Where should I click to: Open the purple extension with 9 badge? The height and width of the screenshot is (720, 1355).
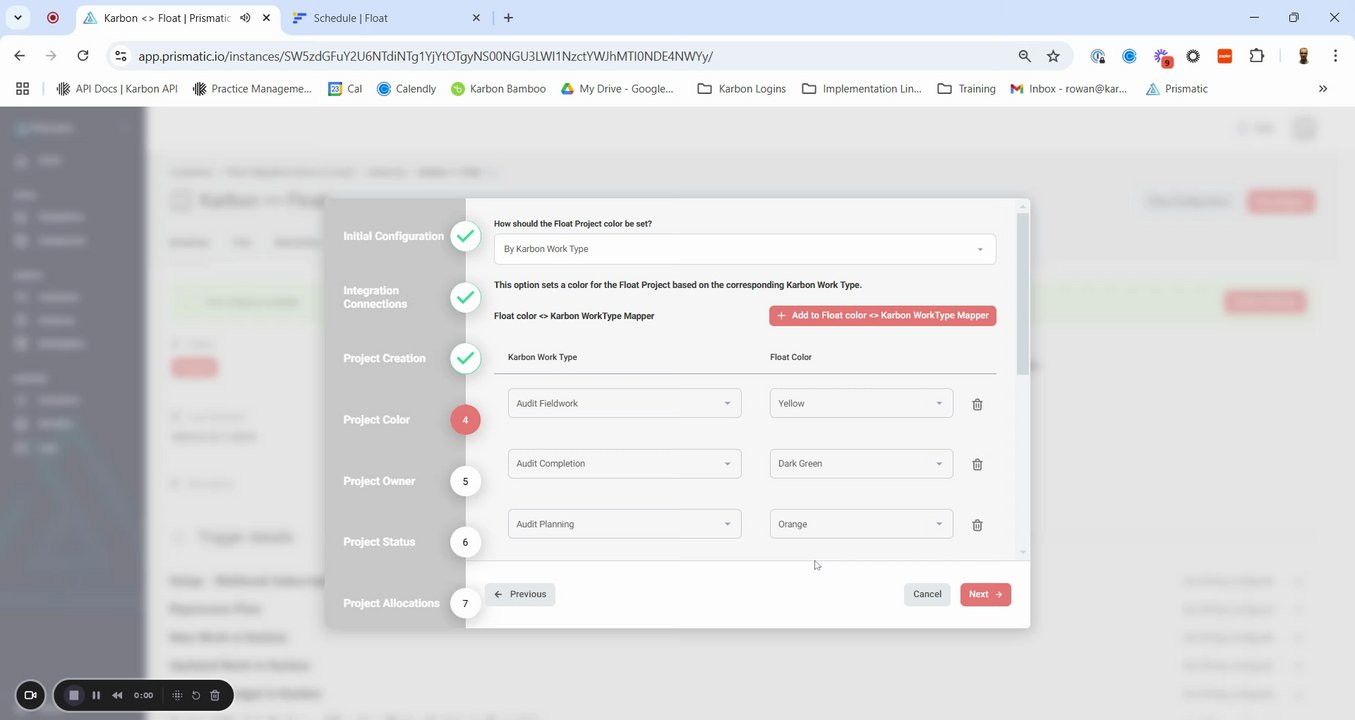coord(1162,57)
